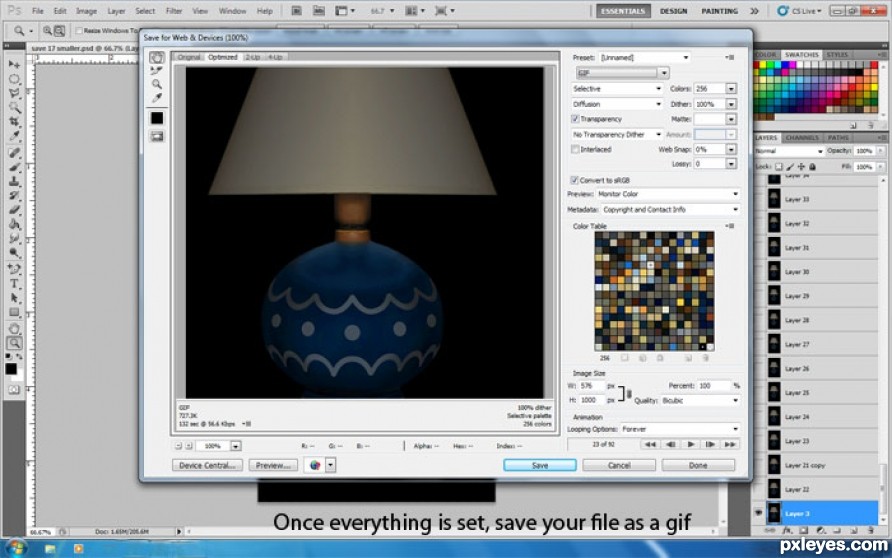Delete selected color trash icon under Color Table

coord(705,358)
